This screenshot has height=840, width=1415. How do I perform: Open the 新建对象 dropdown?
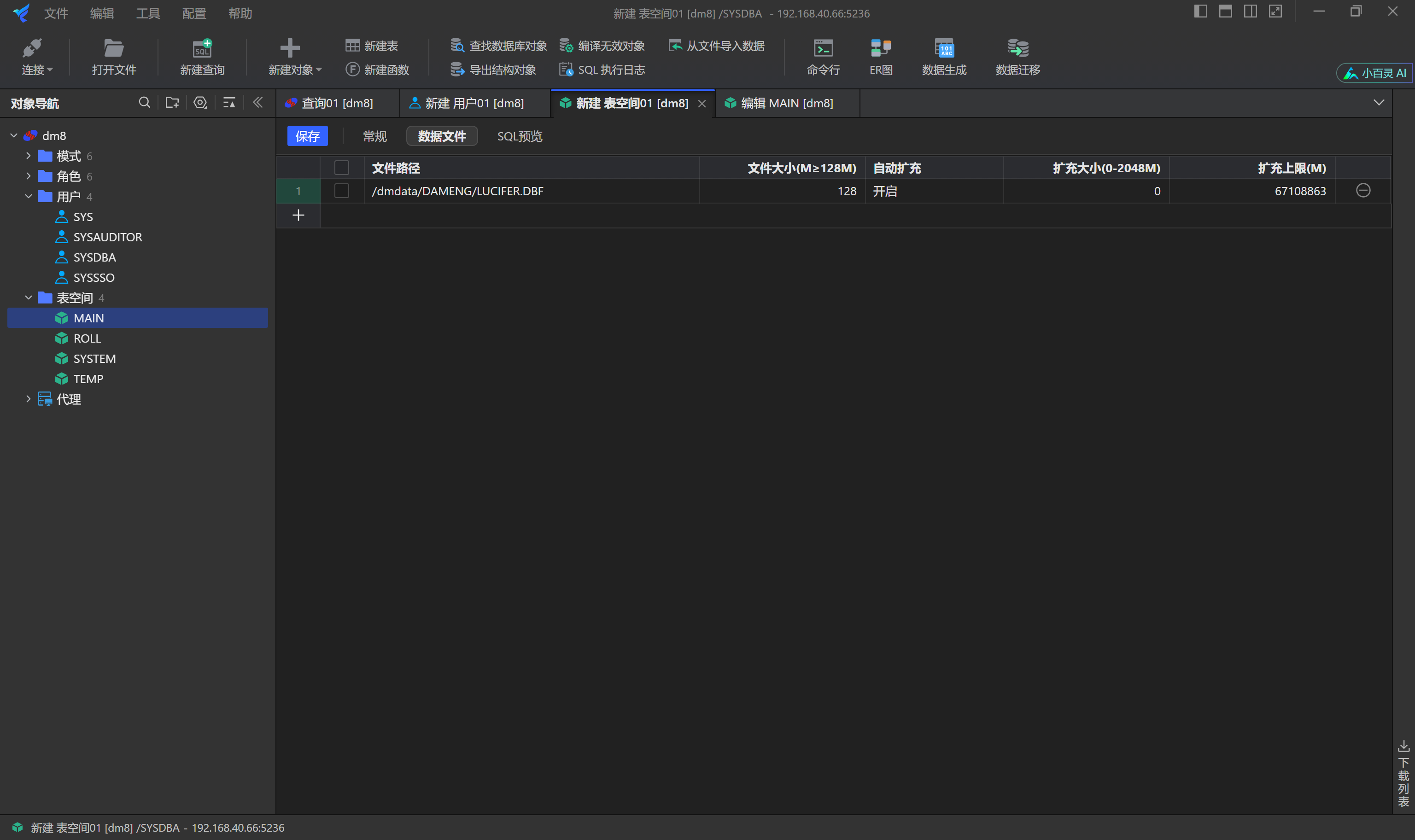(293, 56)
